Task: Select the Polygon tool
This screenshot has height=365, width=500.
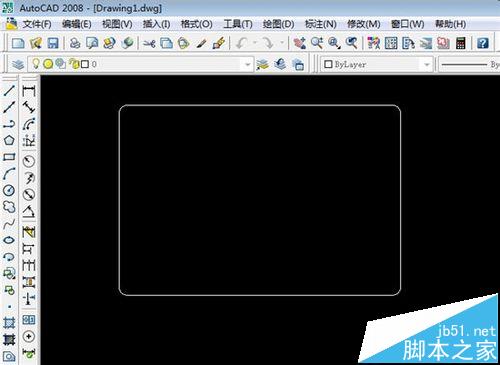Action: 9,140
